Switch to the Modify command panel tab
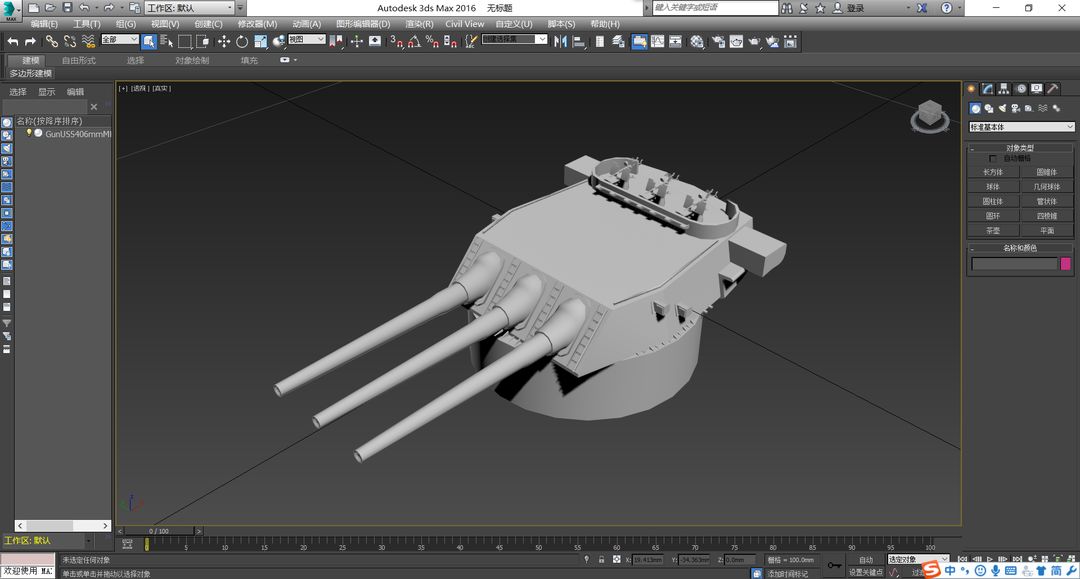The height and width of the screenshot is (579, 1080). pyautogui.click(x=988, y=89)
